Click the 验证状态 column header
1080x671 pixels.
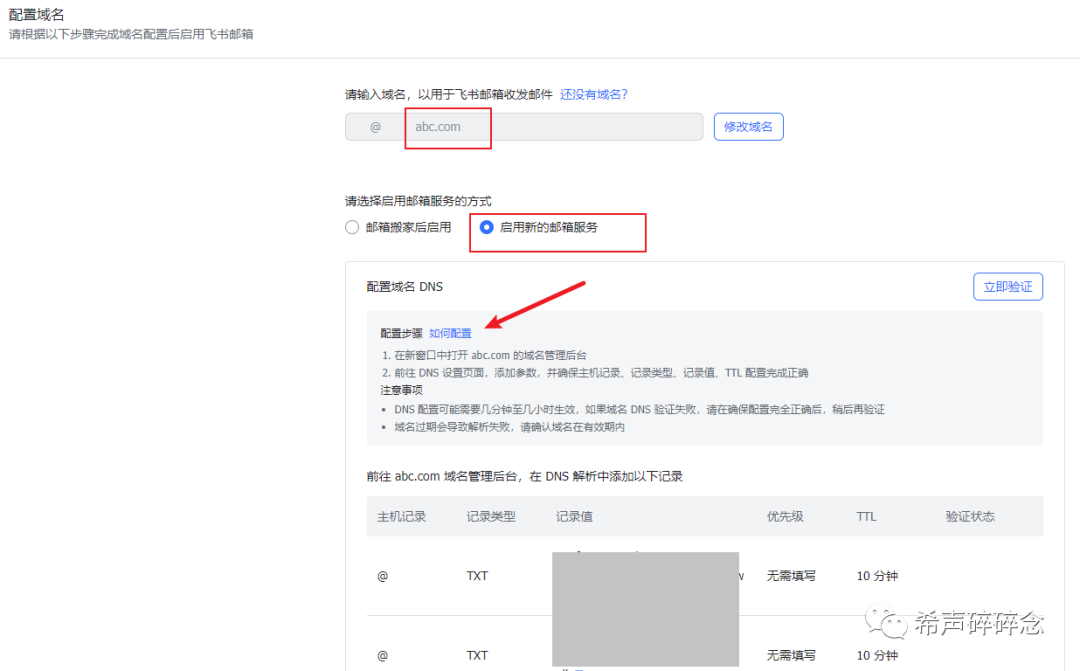968,516
